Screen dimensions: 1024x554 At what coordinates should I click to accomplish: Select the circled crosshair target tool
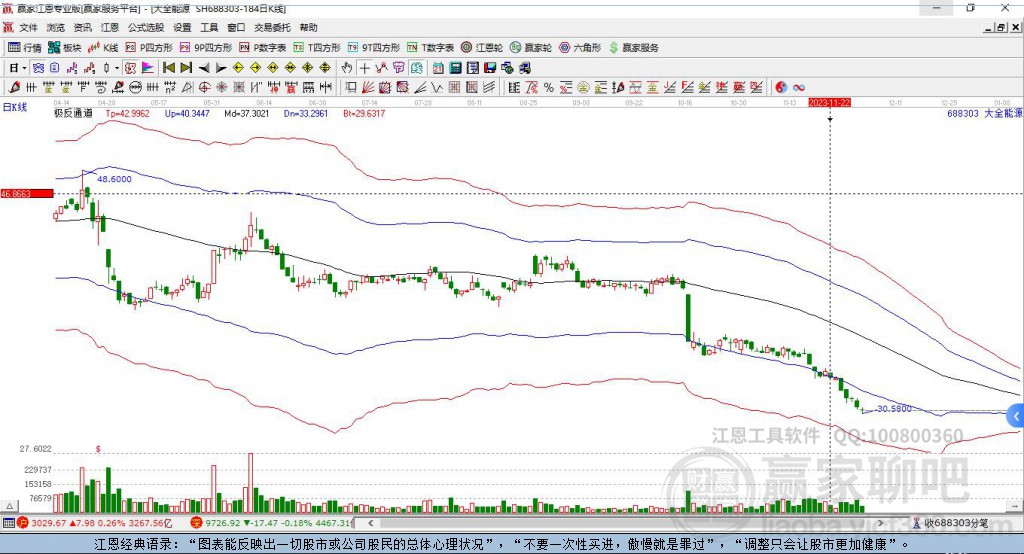tap(204, 88)
